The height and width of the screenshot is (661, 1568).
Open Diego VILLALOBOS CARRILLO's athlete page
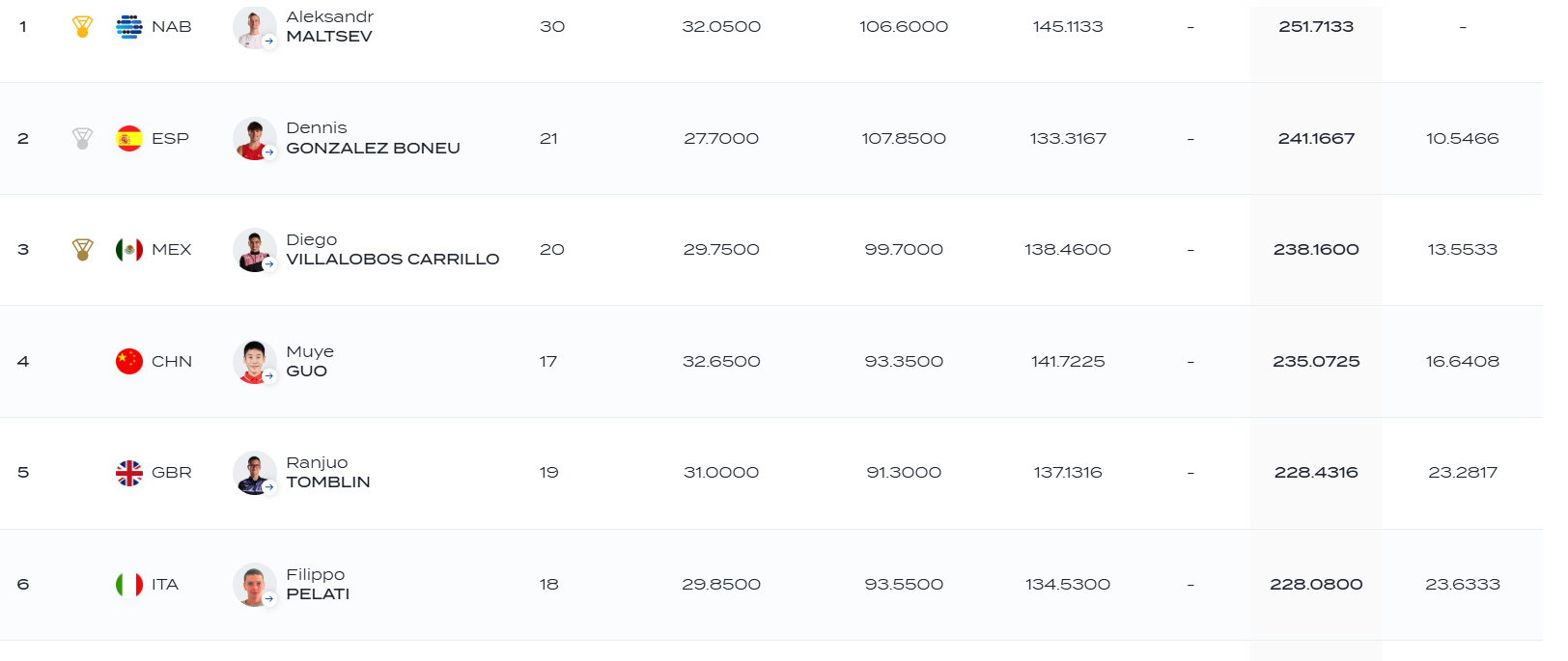point(393,250)
